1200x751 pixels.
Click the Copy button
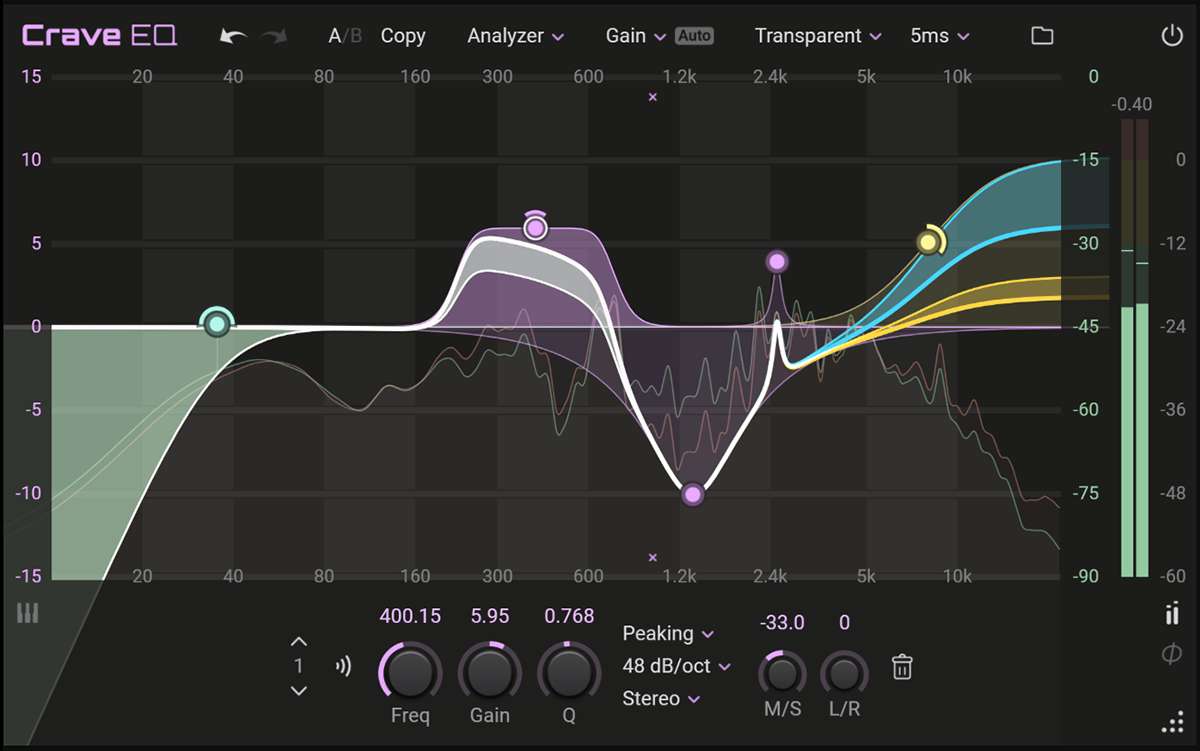pos(403,36)
